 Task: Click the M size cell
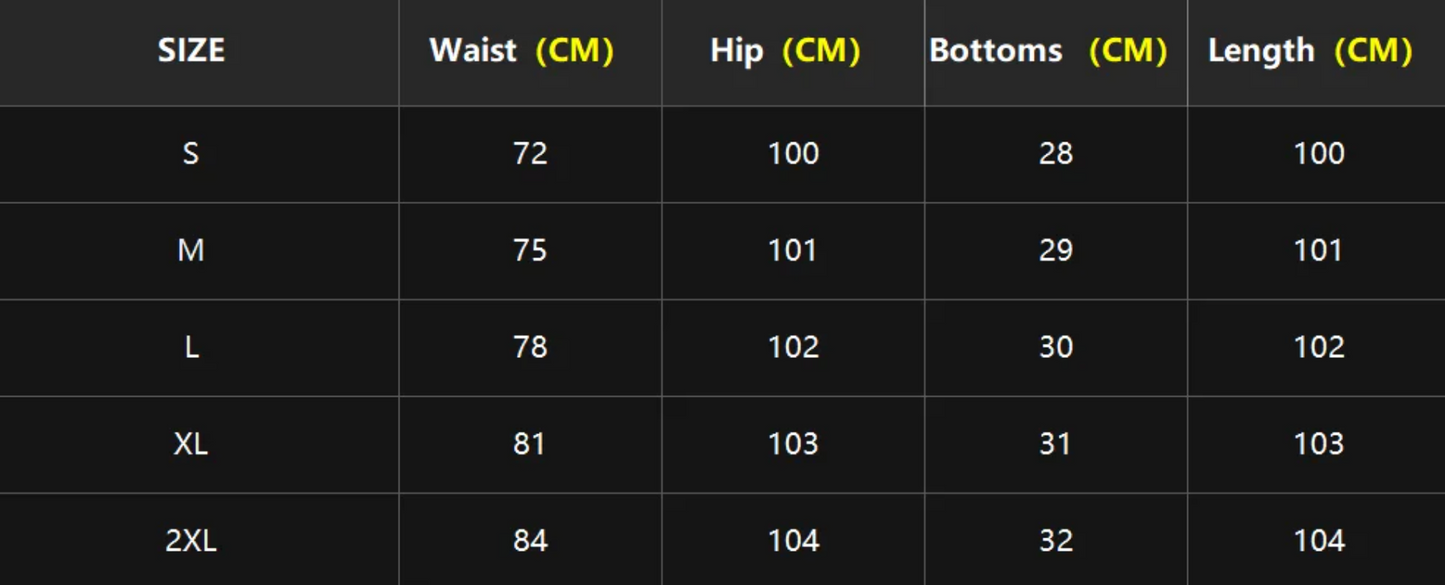tap(191, 250)
